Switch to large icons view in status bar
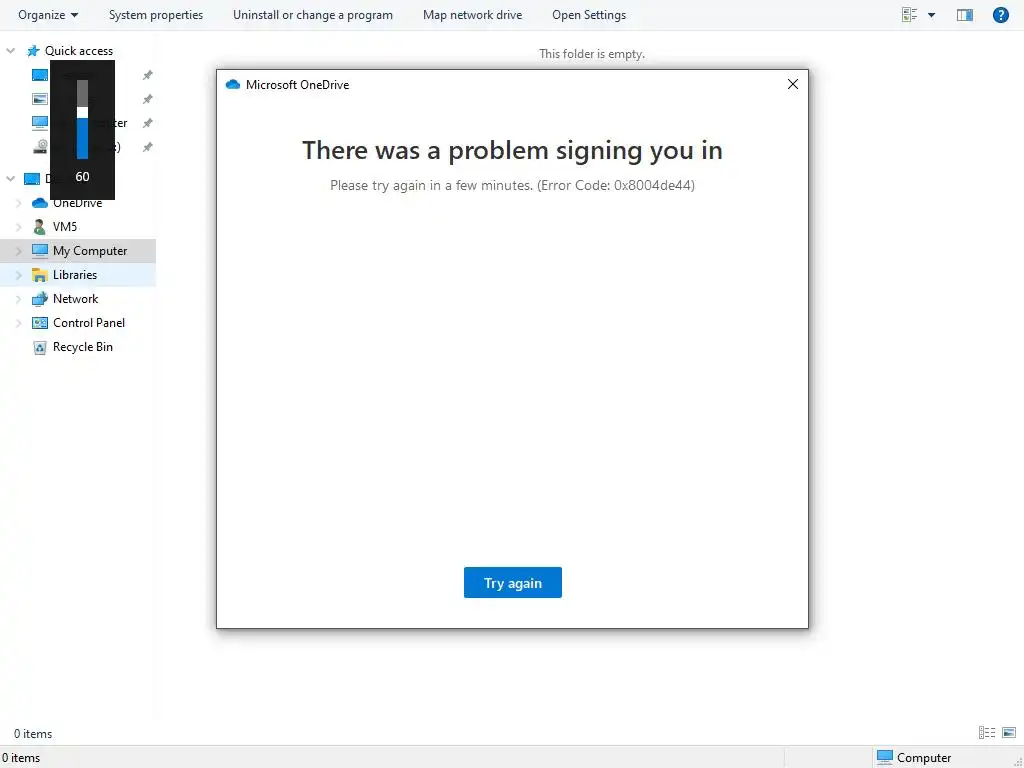The image size is (1024, 768). pyautogui.click(x=1009, y=733)
